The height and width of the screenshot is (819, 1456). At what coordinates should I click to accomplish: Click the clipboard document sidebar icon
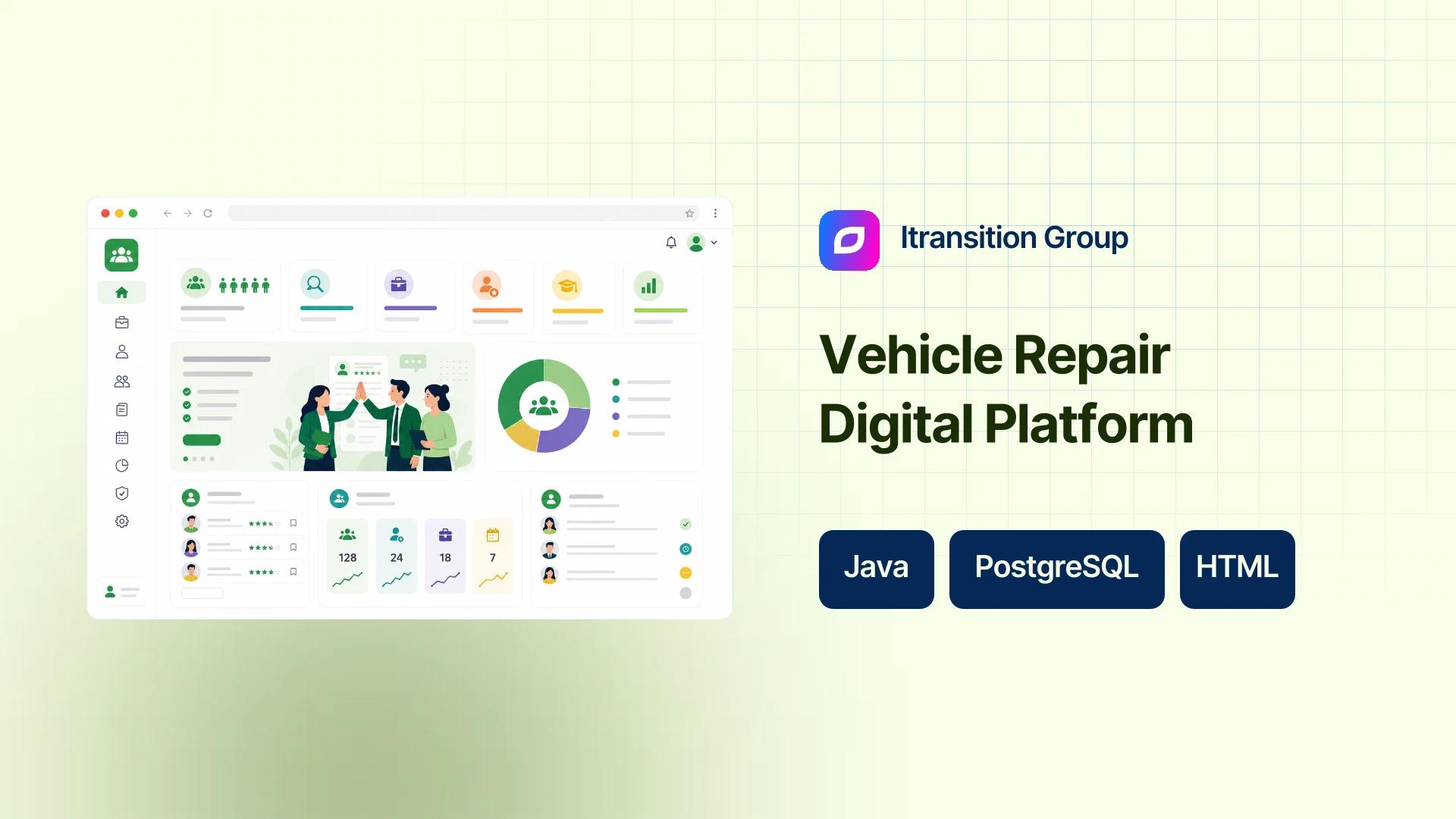[x=121, y=409]
